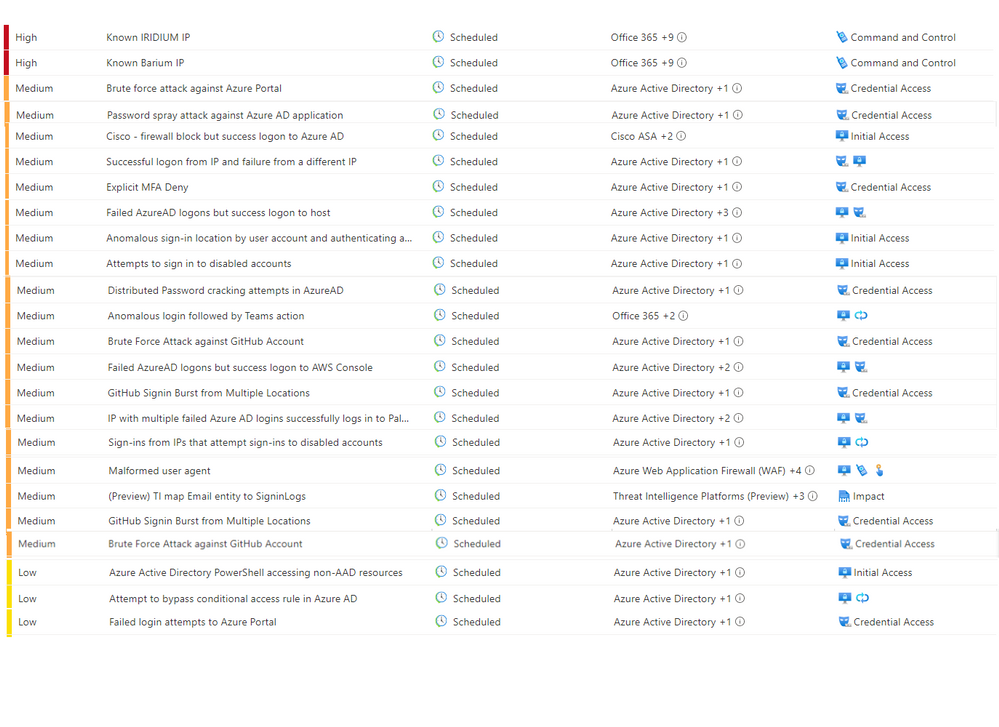The height and width of the screenshot is (727, 999).
Task: Click info icon in Explicit MFA Deny row
Action: pos(737,187)
